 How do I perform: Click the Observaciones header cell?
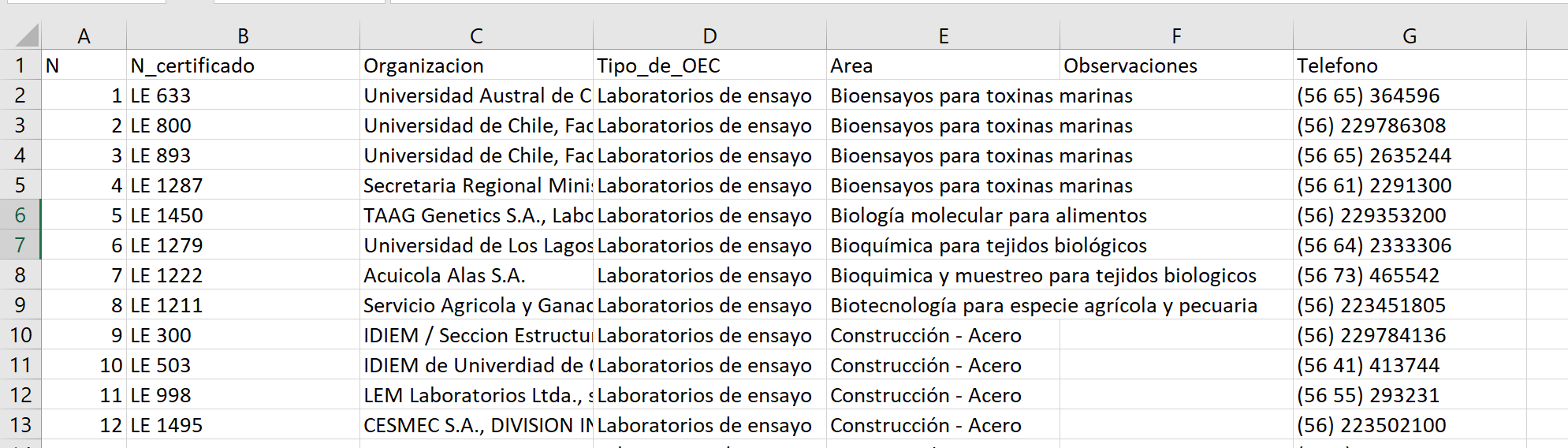point(1176,65)
